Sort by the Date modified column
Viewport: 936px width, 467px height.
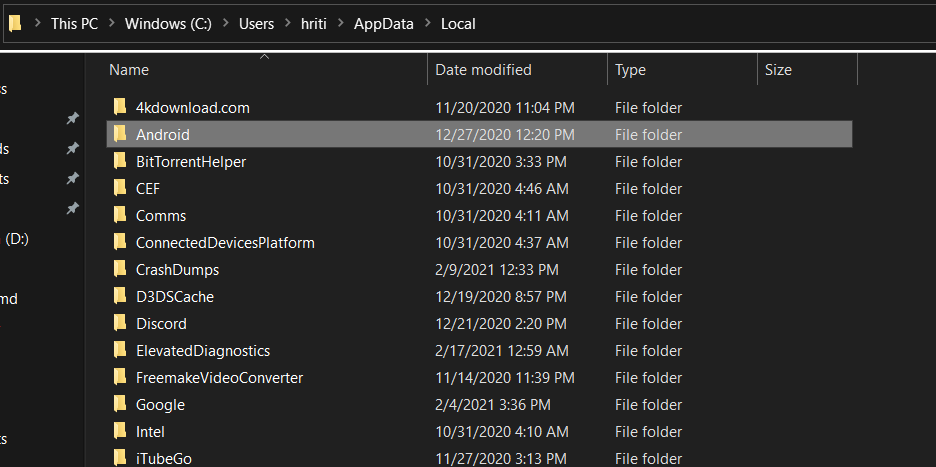(483, 70)
